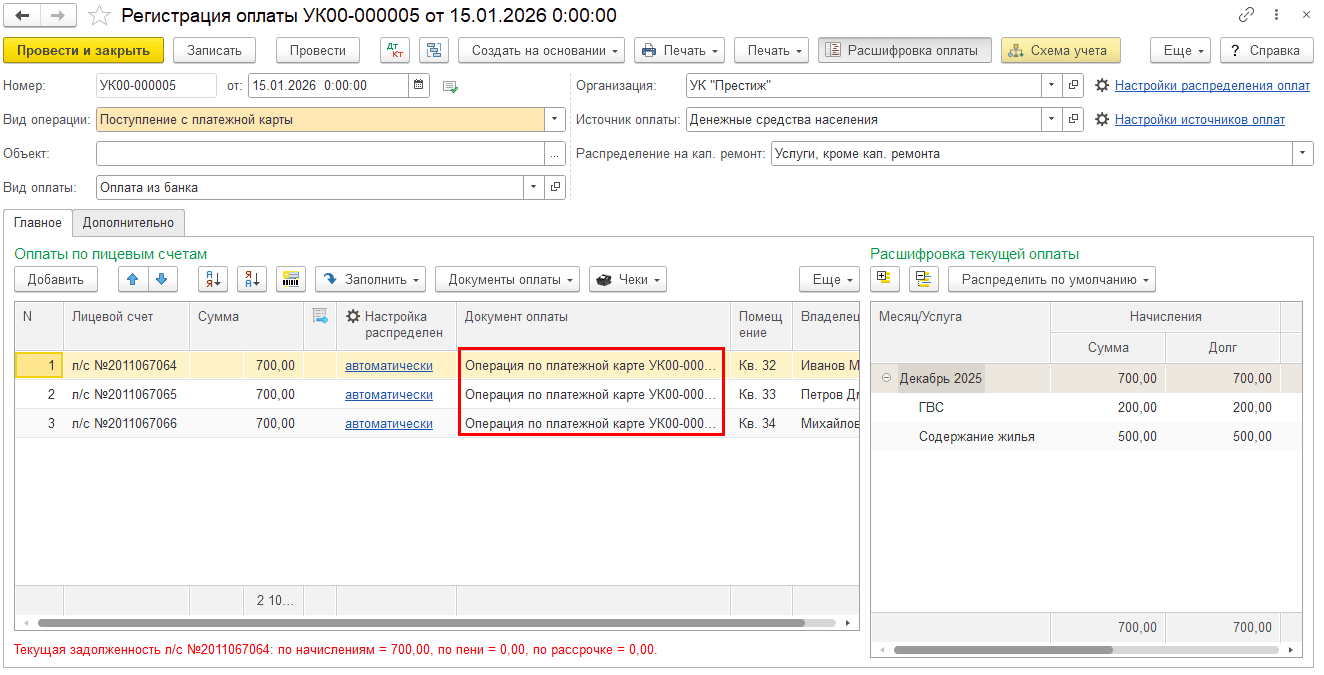Image resolution: width=1324 pixels, height=675 pixels.
Task: Collapse the Декабрь 2025 tree group
Action: tap(886, 378)
